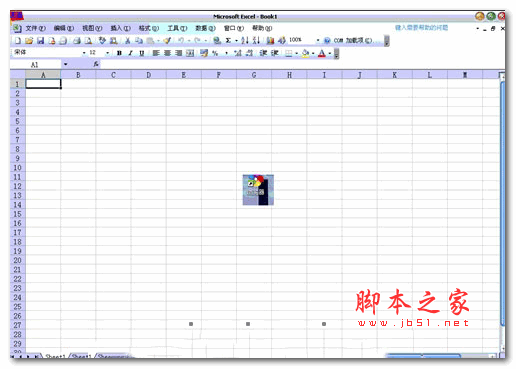Run the Spelling check icon
The width and height of the screenshot is (516, 369).
102,41
